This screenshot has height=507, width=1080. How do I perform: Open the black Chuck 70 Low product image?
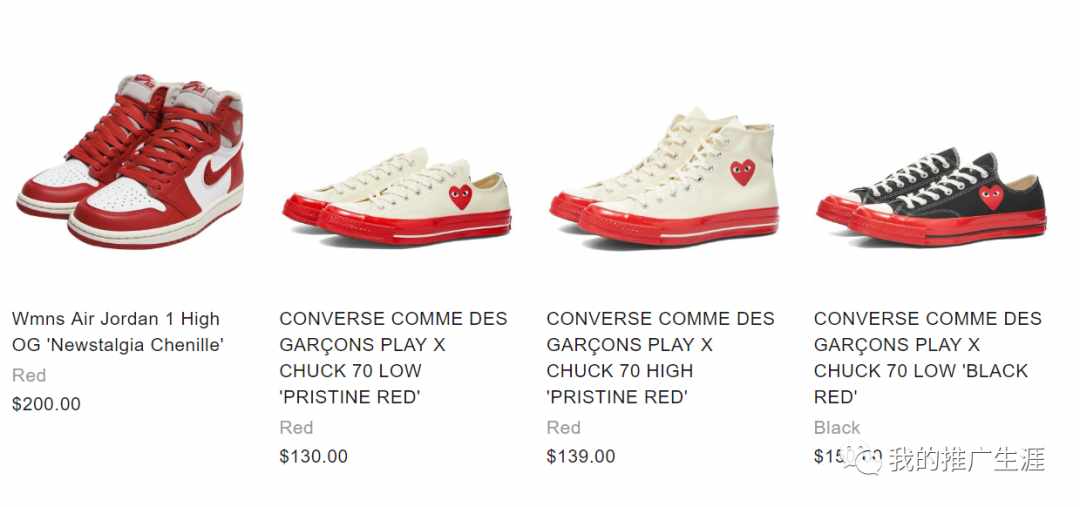tap(931, 197)
